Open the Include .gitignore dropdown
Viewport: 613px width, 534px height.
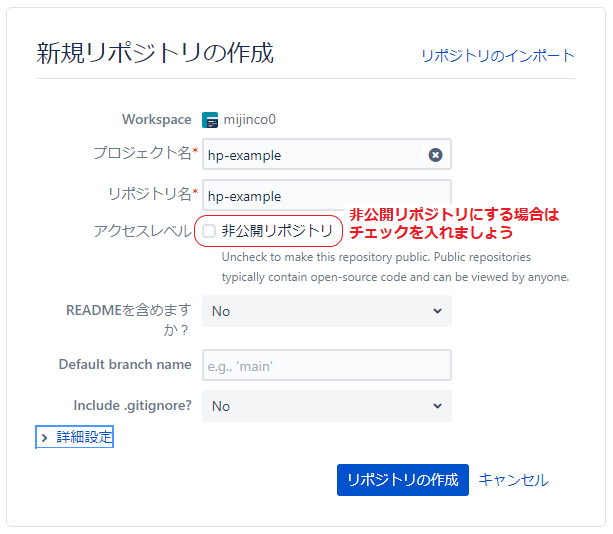326,406
